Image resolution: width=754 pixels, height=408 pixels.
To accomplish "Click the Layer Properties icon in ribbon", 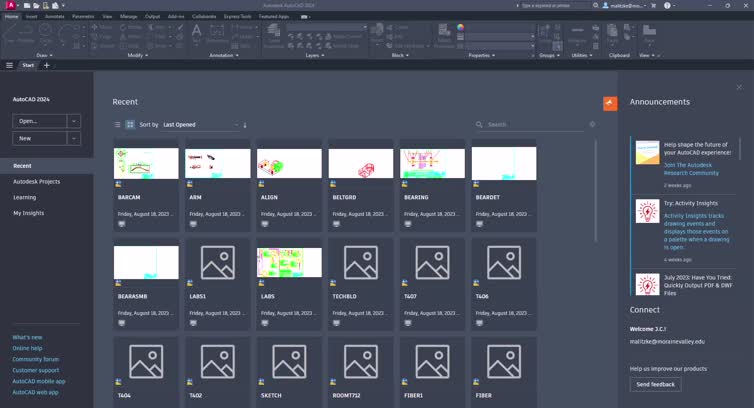I will [274, 35].
